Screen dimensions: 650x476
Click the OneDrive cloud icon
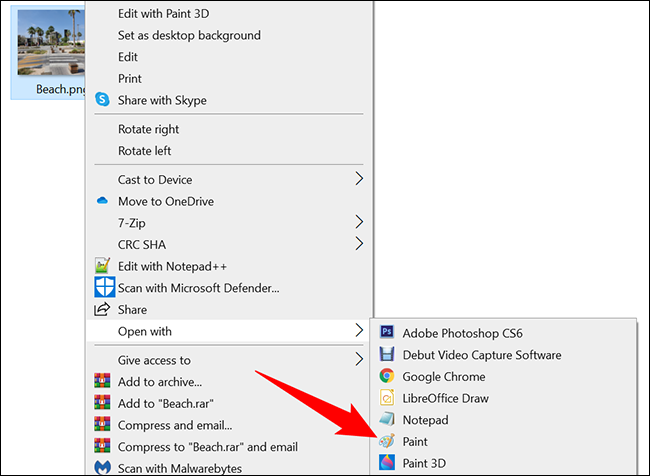[101, 201]
